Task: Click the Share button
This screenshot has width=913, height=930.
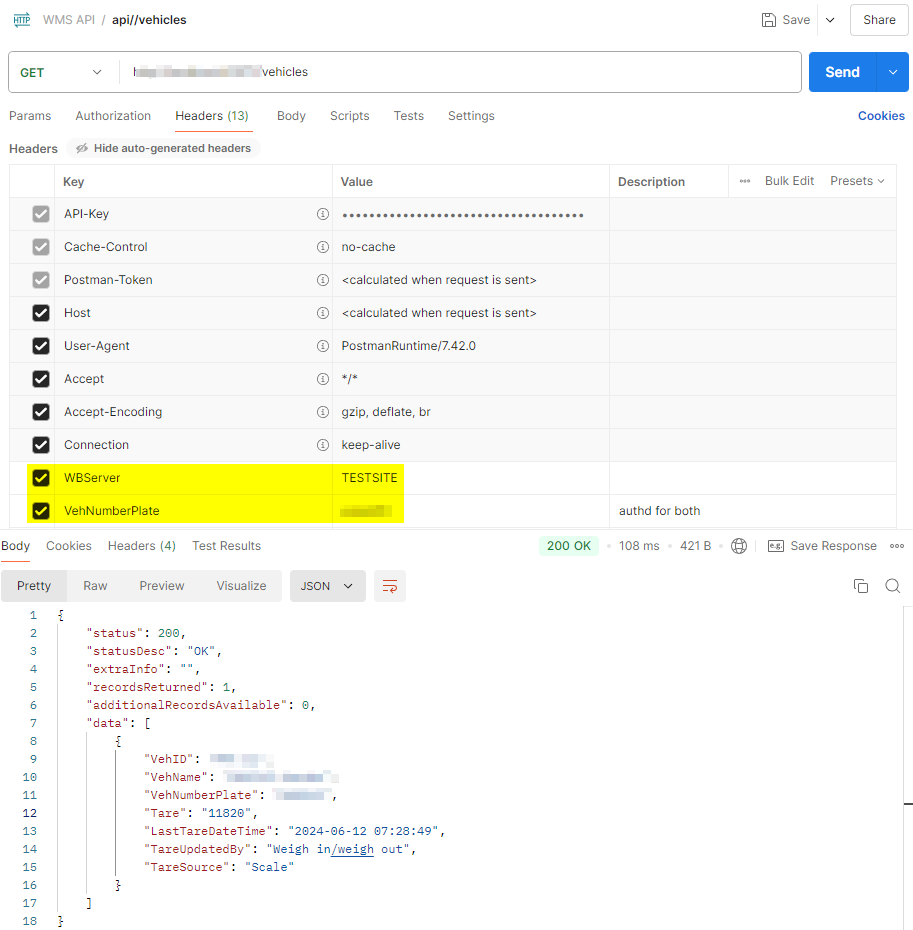Action: [879, 20]
